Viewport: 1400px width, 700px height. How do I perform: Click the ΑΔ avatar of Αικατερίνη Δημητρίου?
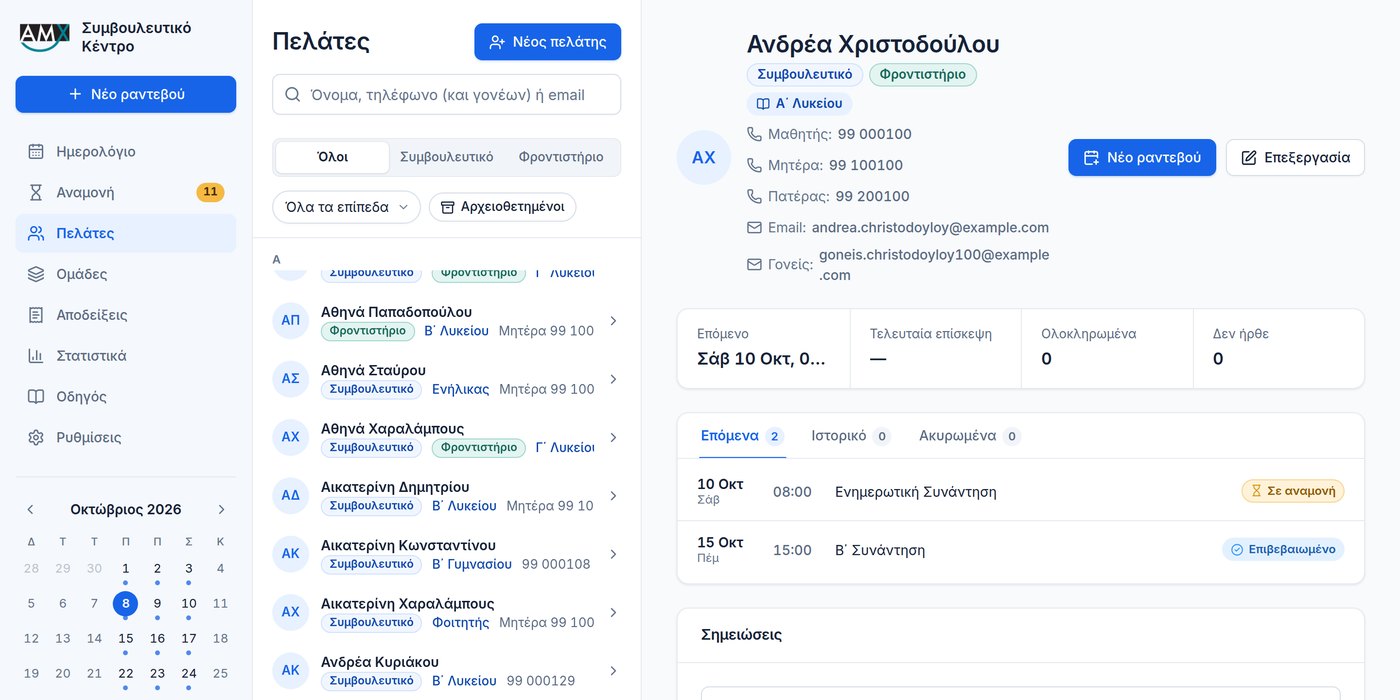coord(290,496)
